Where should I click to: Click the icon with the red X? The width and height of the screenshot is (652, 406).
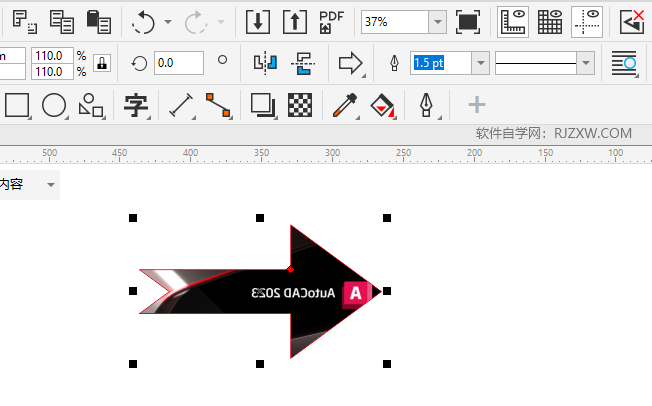coord(632,22)
